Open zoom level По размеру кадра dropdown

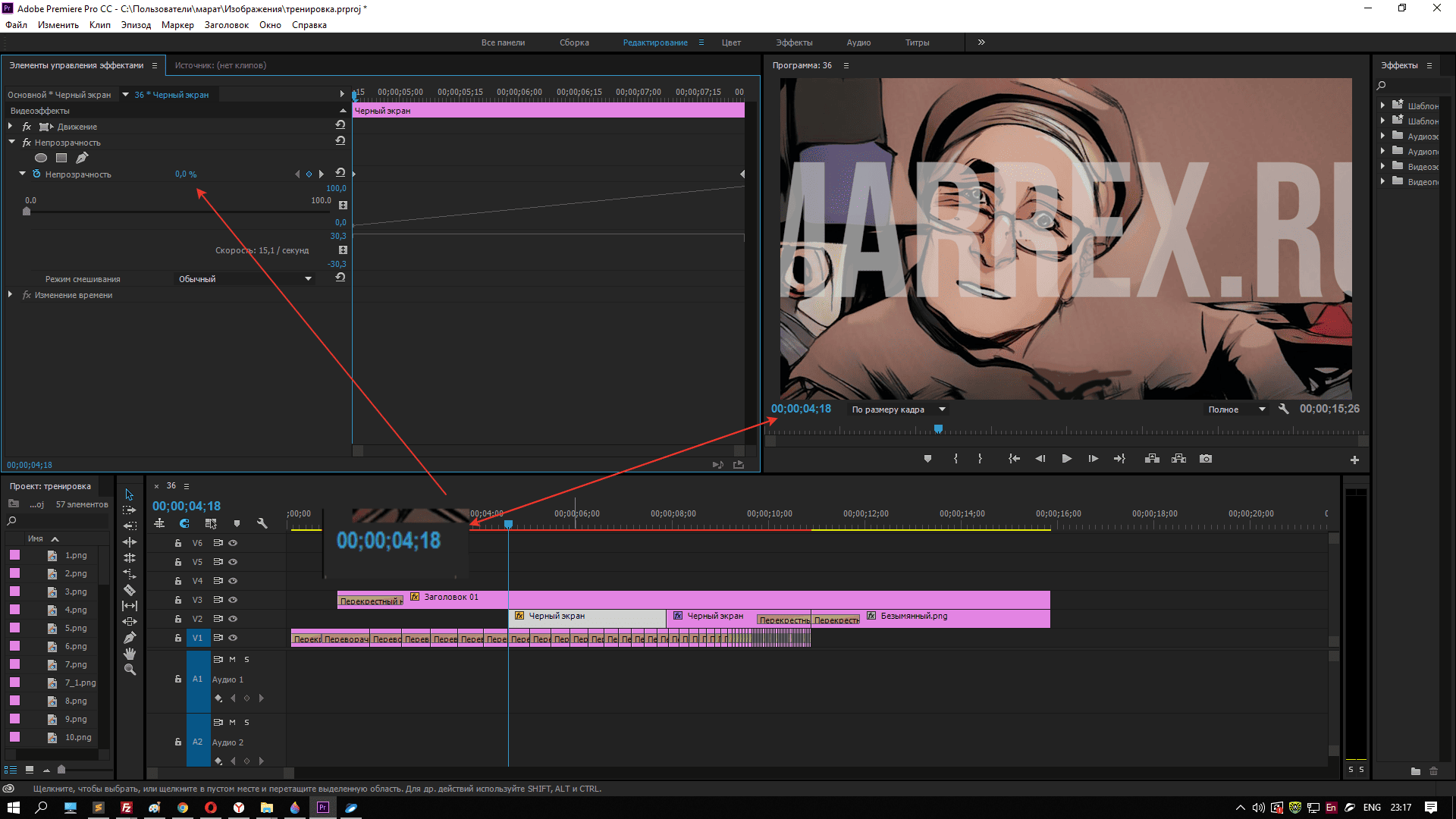[x=898, y=409]
